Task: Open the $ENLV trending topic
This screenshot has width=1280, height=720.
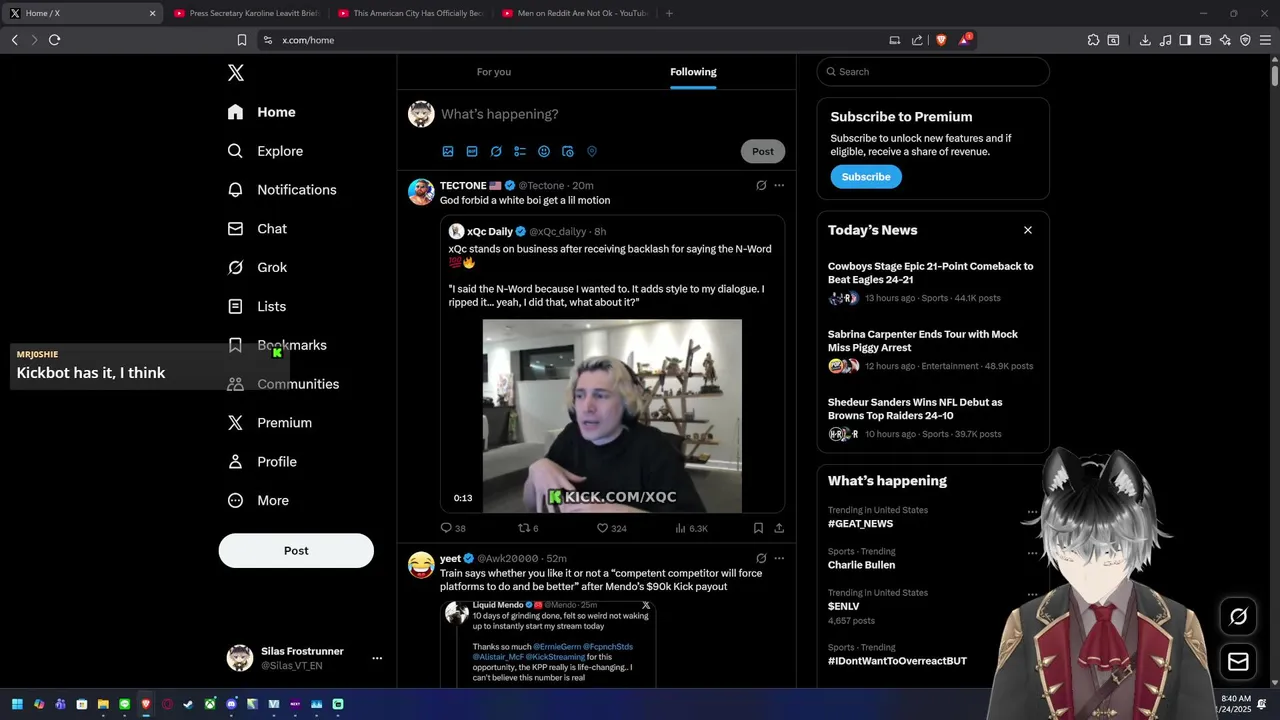Action: (844, 606)
